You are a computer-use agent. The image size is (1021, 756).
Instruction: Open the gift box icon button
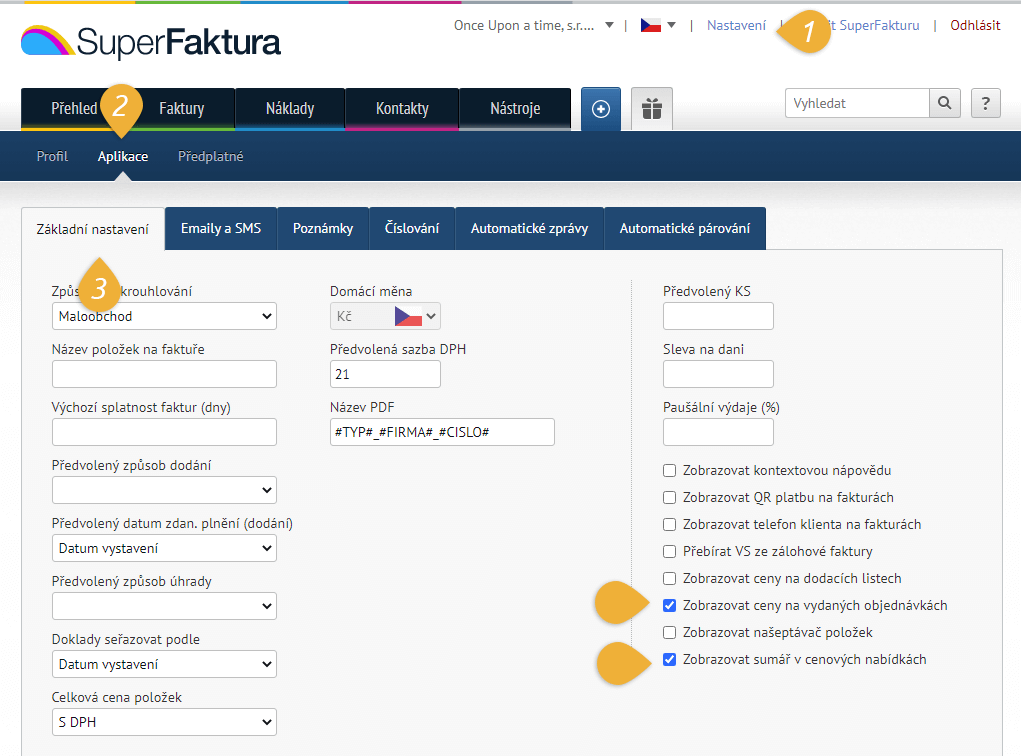tap(651, 109)
